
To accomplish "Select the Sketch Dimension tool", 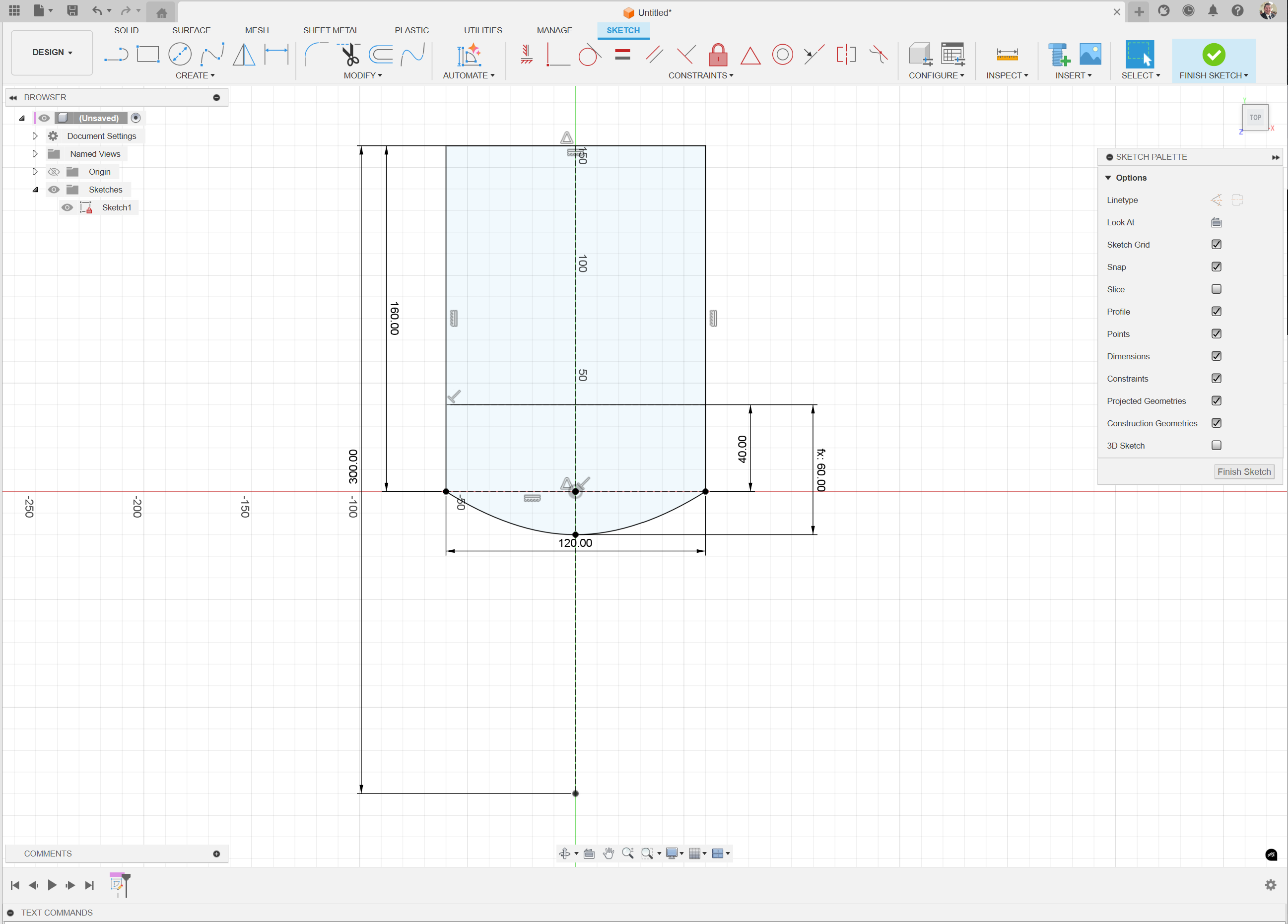I will (276, 55).
